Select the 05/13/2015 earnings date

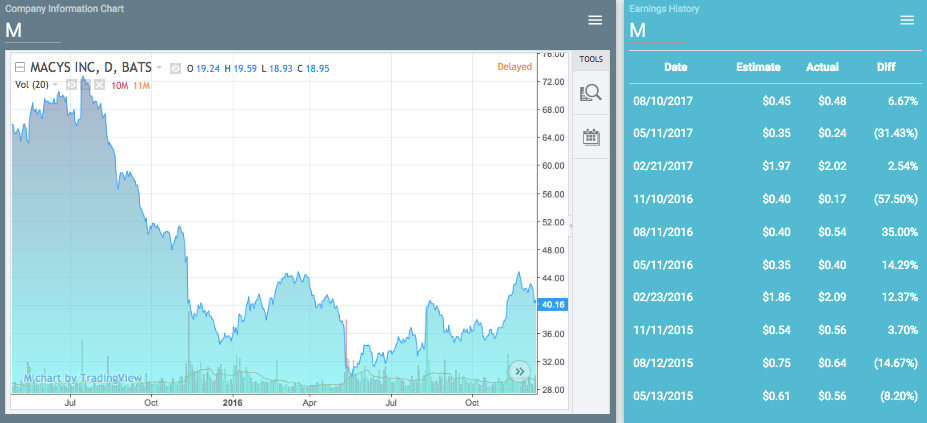[x=663, y=396]
